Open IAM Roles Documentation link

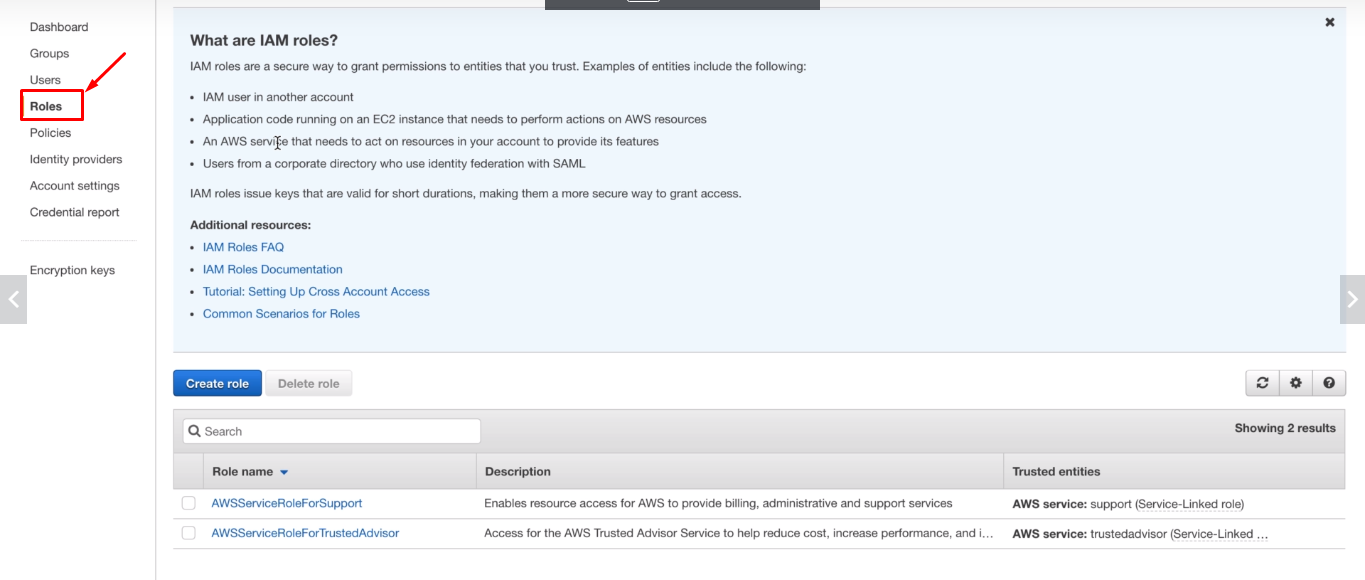[x=273, y=269]
